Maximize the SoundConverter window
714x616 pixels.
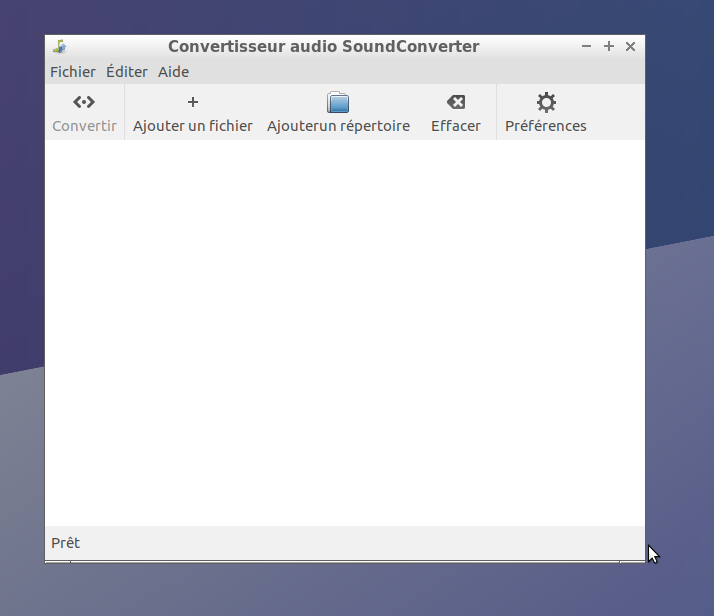click(608, 46)
